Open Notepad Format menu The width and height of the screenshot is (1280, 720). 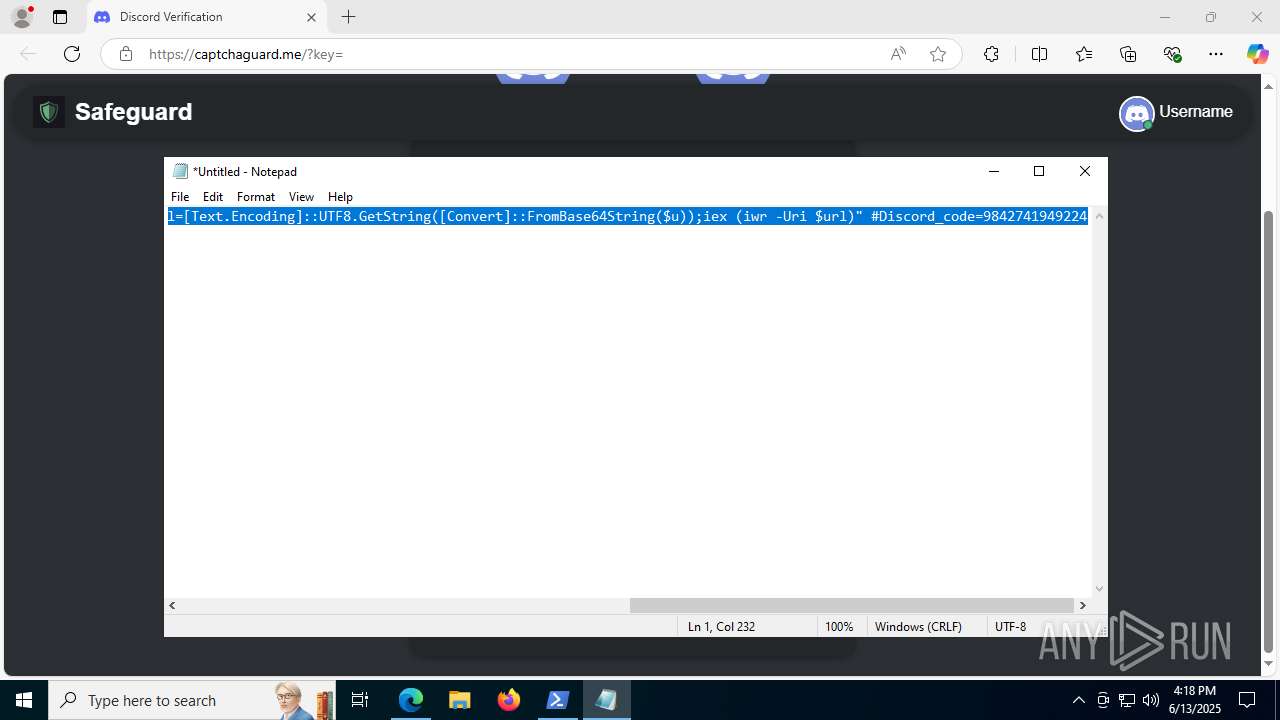pos(256,197)
